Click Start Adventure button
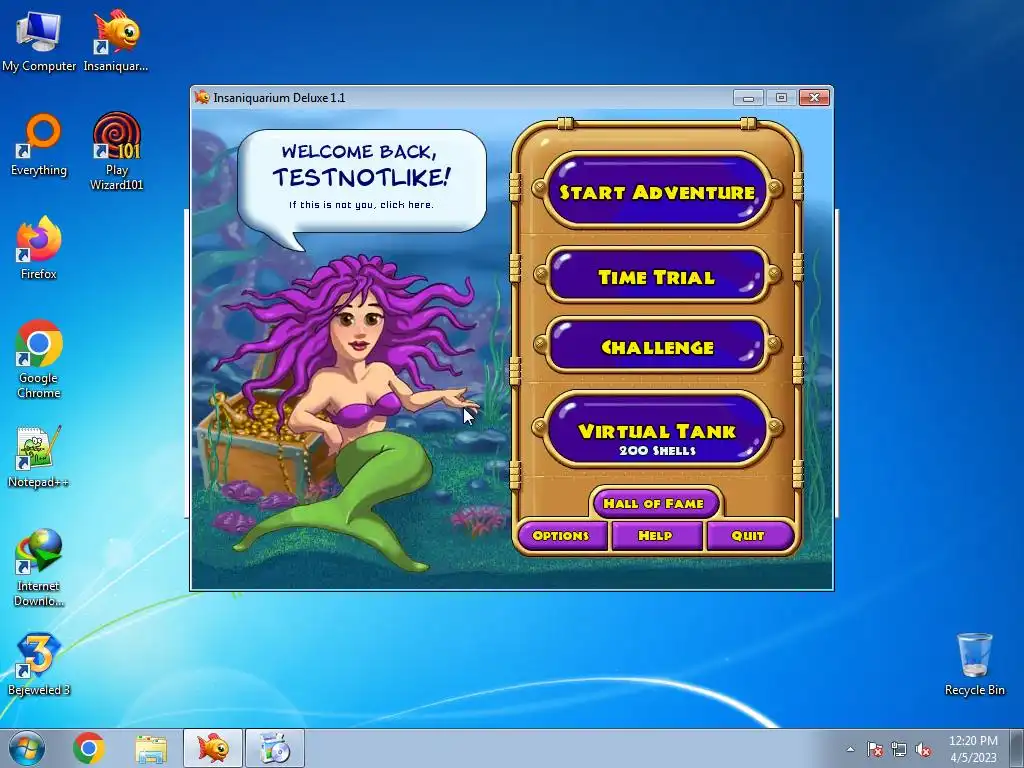 656,191
